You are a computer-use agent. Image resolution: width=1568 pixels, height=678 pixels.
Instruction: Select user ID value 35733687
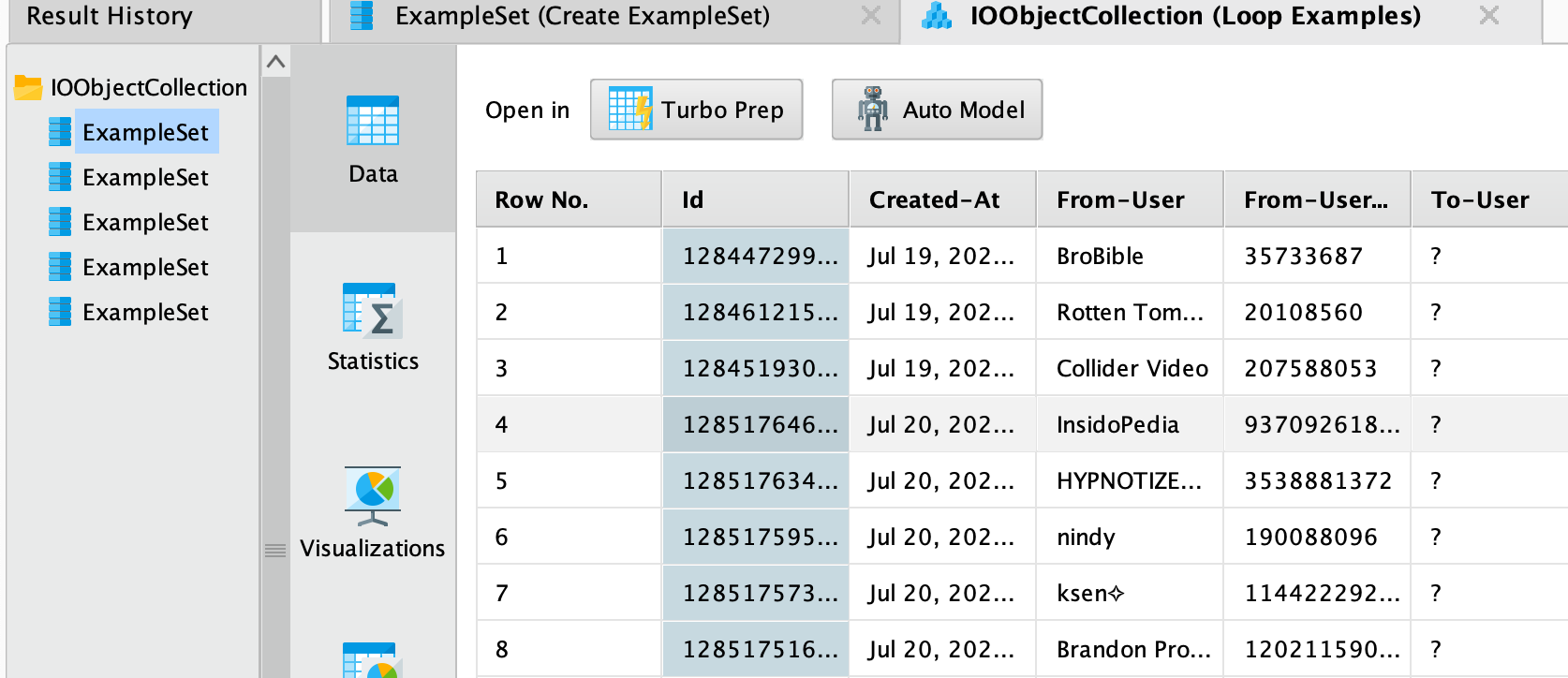pos(1318,256)
